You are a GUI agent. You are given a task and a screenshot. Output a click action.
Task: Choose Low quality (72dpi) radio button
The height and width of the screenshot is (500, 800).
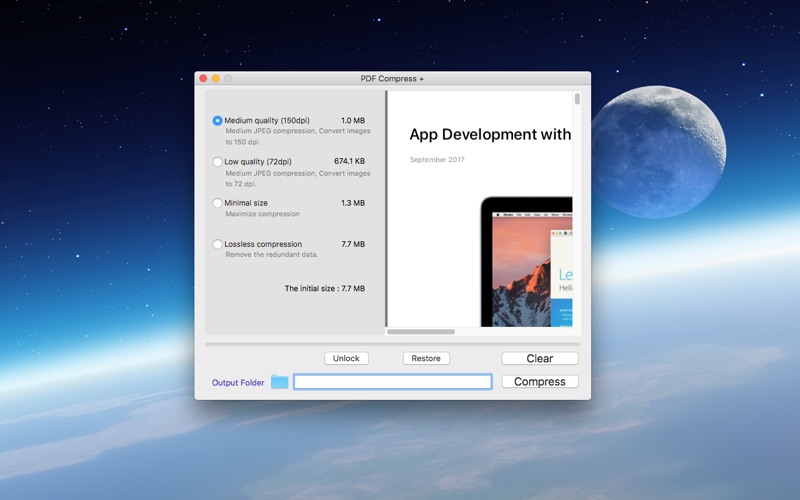point(217,162)
